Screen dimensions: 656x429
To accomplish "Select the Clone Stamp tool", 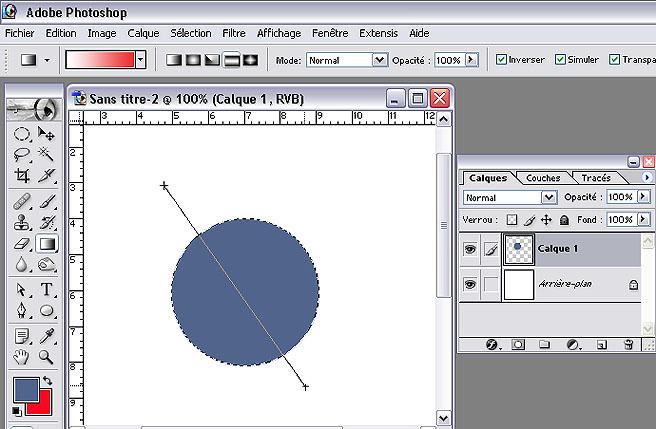I will tap(22, 222).
